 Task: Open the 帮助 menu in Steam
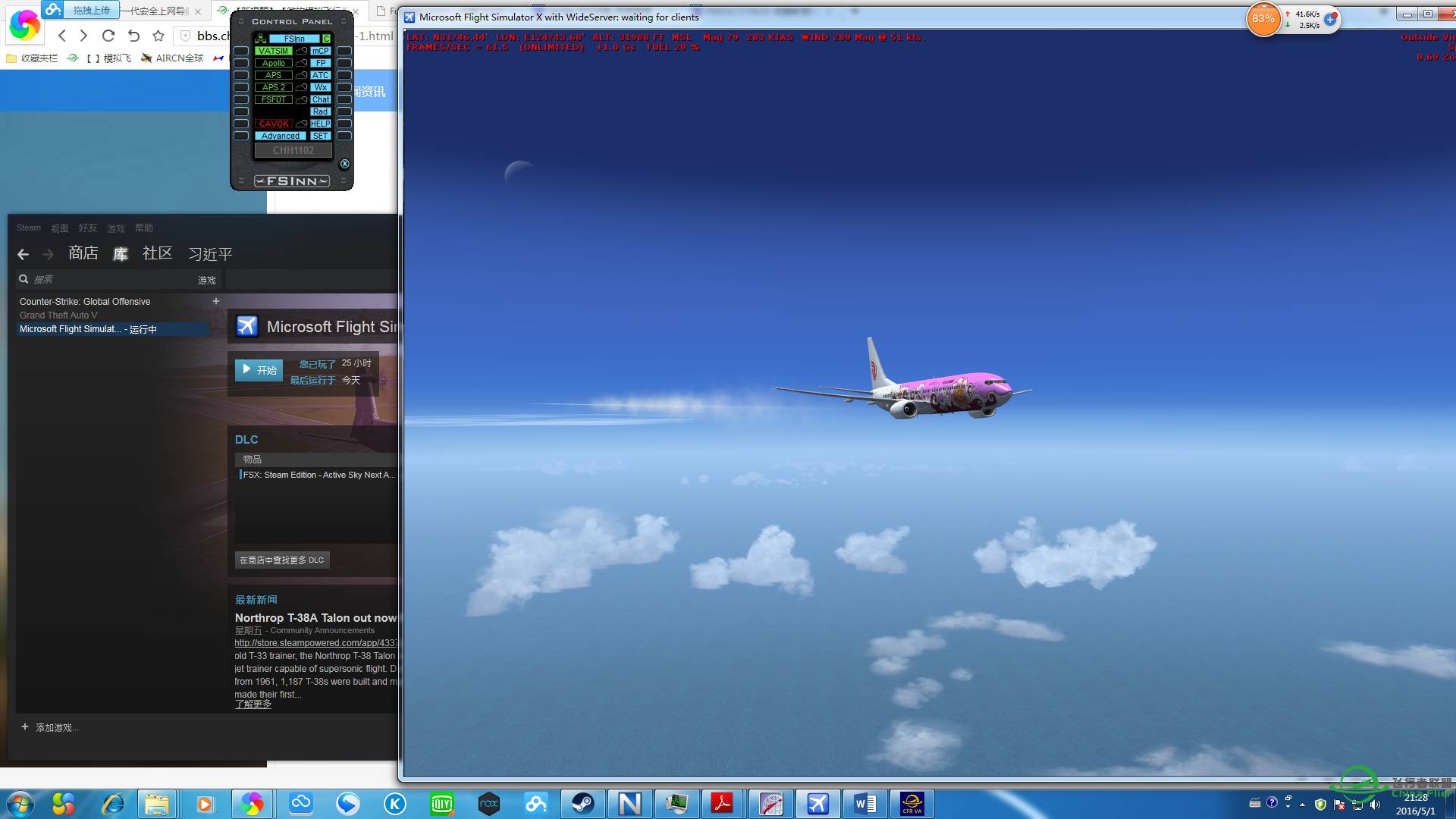144,228
